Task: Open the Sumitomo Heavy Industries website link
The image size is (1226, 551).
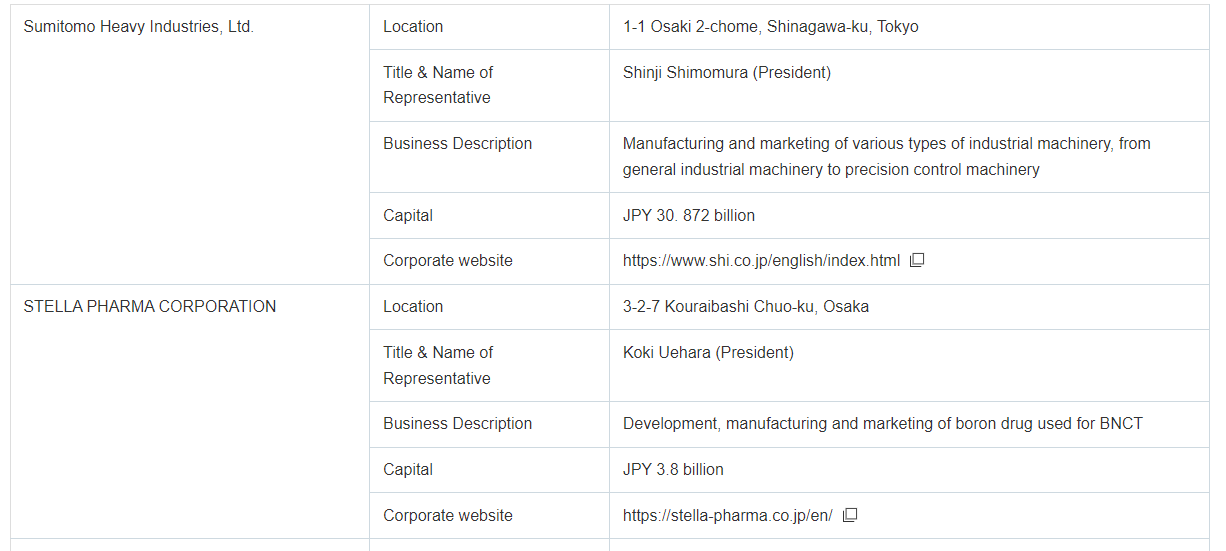Action: tap(761, 261)
